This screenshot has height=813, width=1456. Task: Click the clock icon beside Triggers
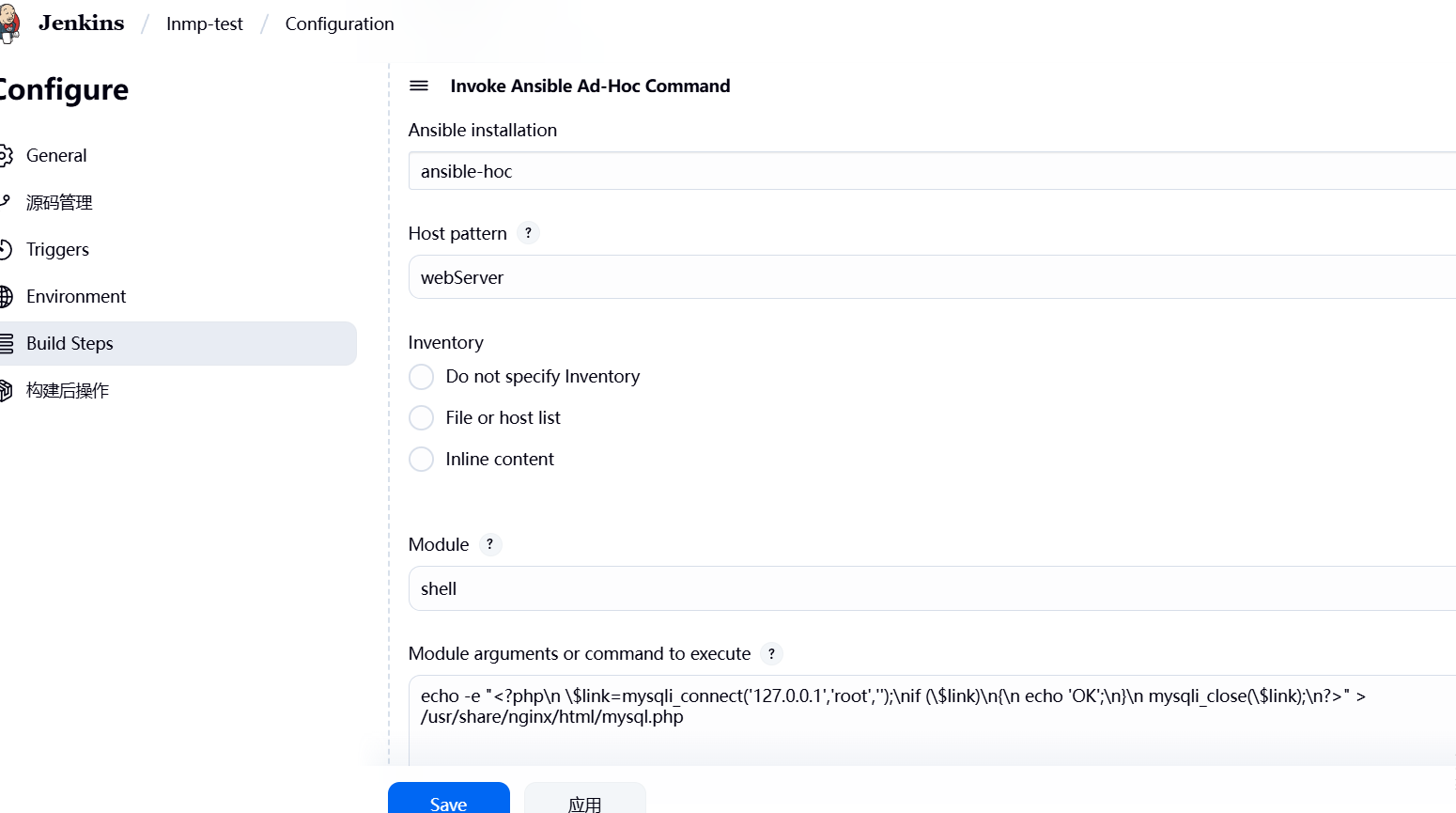point(5,249)
